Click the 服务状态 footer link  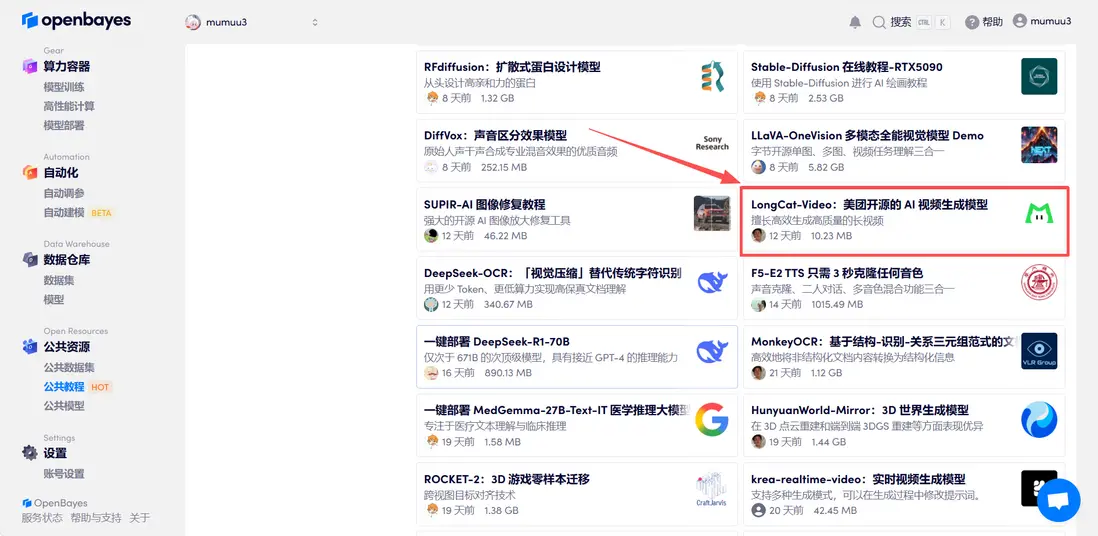click(42, 518)
